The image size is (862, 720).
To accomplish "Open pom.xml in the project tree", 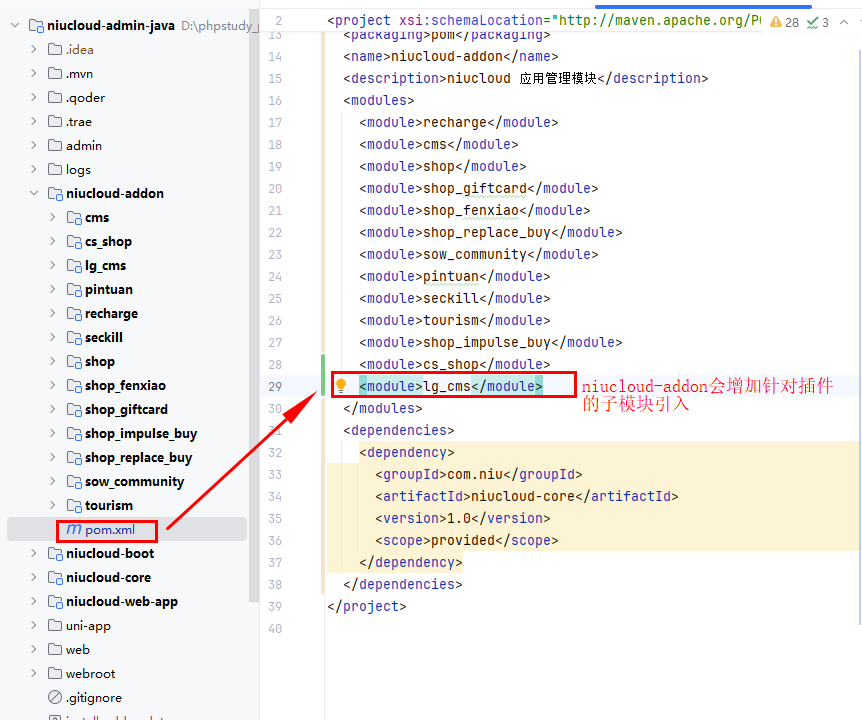I will click(x=108, y=529).
